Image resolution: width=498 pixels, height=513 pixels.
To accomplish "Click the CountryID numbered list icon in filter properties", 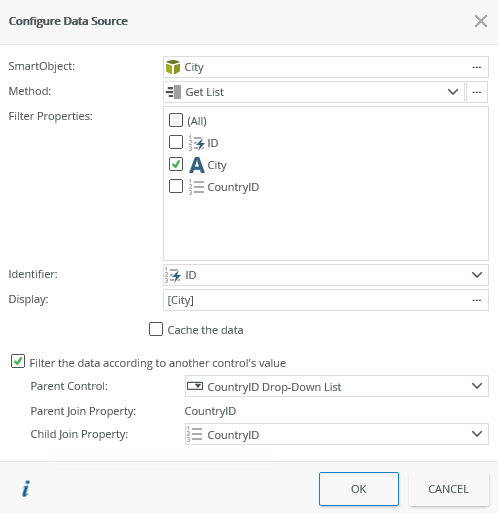I will pyautogui.click(x=196, y=187).
